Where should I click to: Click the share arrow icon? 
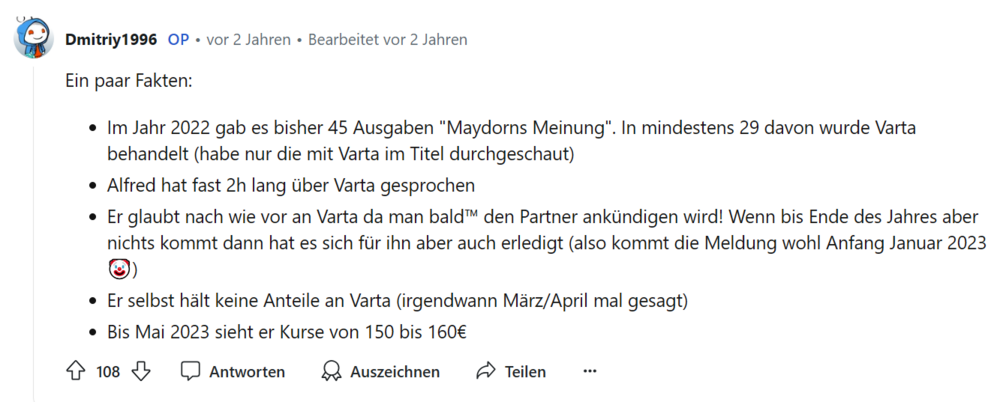pos(486,372)
